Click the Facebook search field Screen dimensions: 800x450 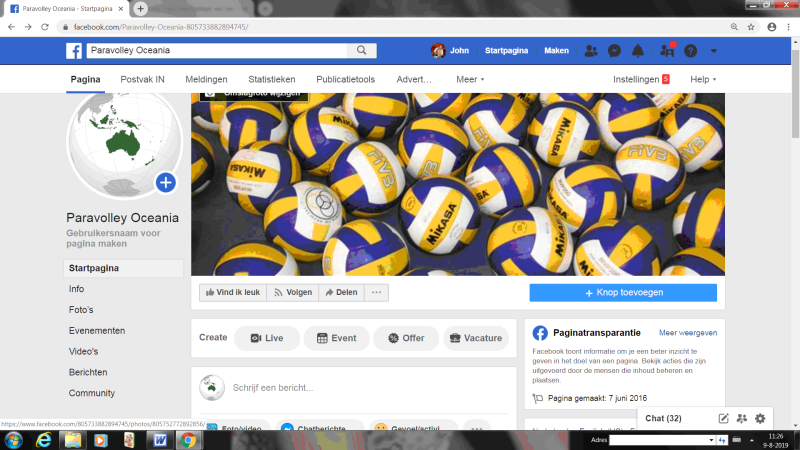click(217, 50)
